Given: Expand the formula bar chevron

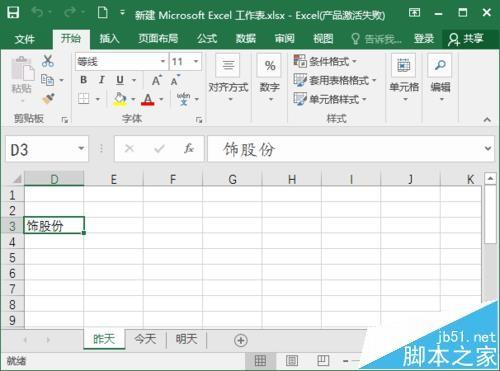Looking at the screenshot, I should (x=488, y=148).
